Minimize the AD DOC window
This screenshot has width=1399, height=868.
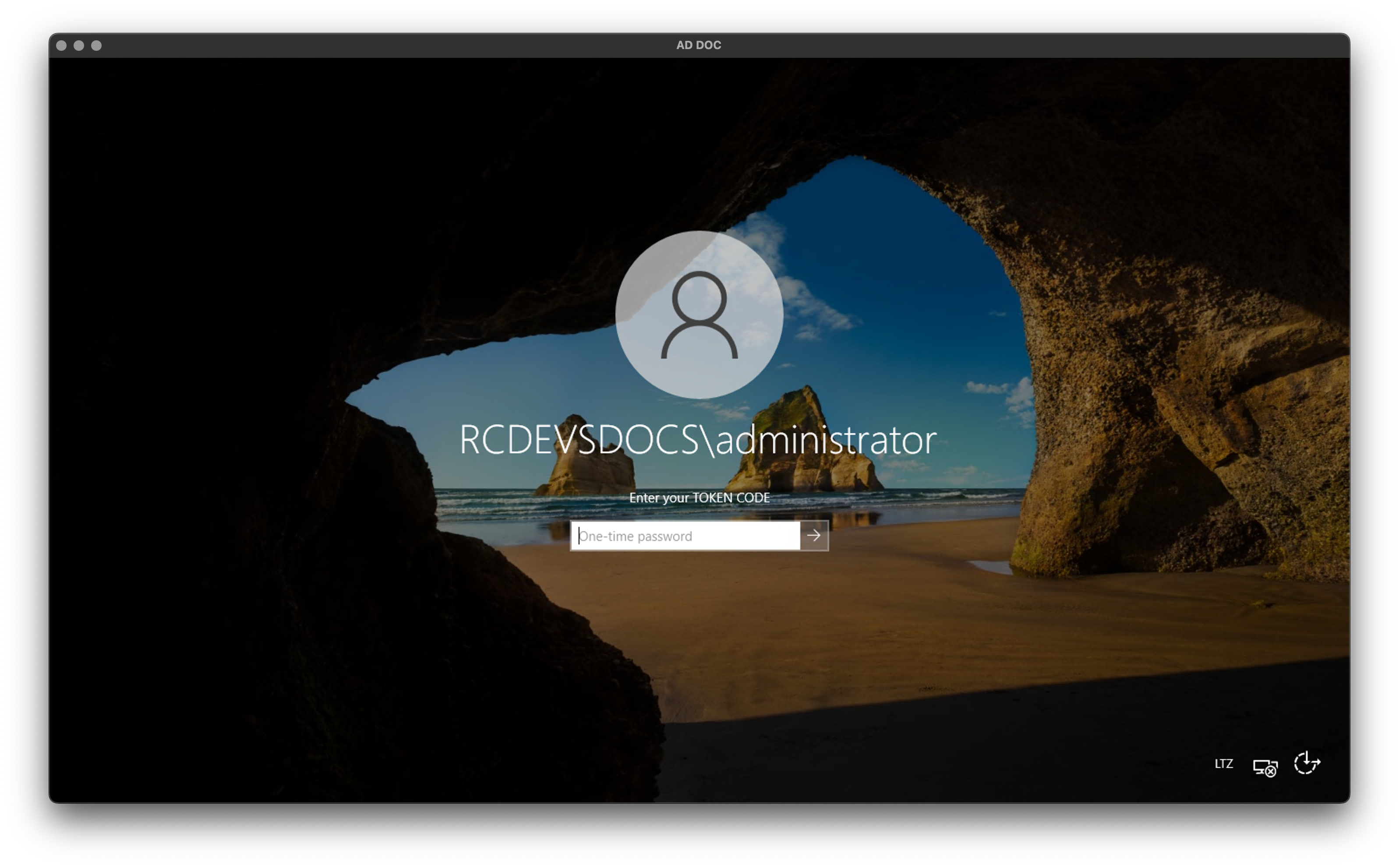pos(79,46)
